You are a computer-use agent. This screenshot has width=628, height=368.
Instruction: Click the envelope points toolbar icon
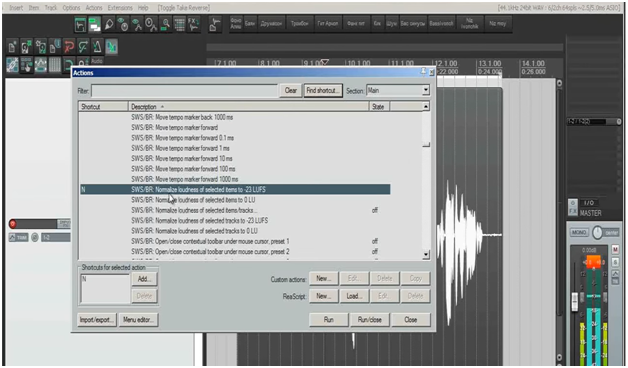pyautogui.click(x=40, y=65)
